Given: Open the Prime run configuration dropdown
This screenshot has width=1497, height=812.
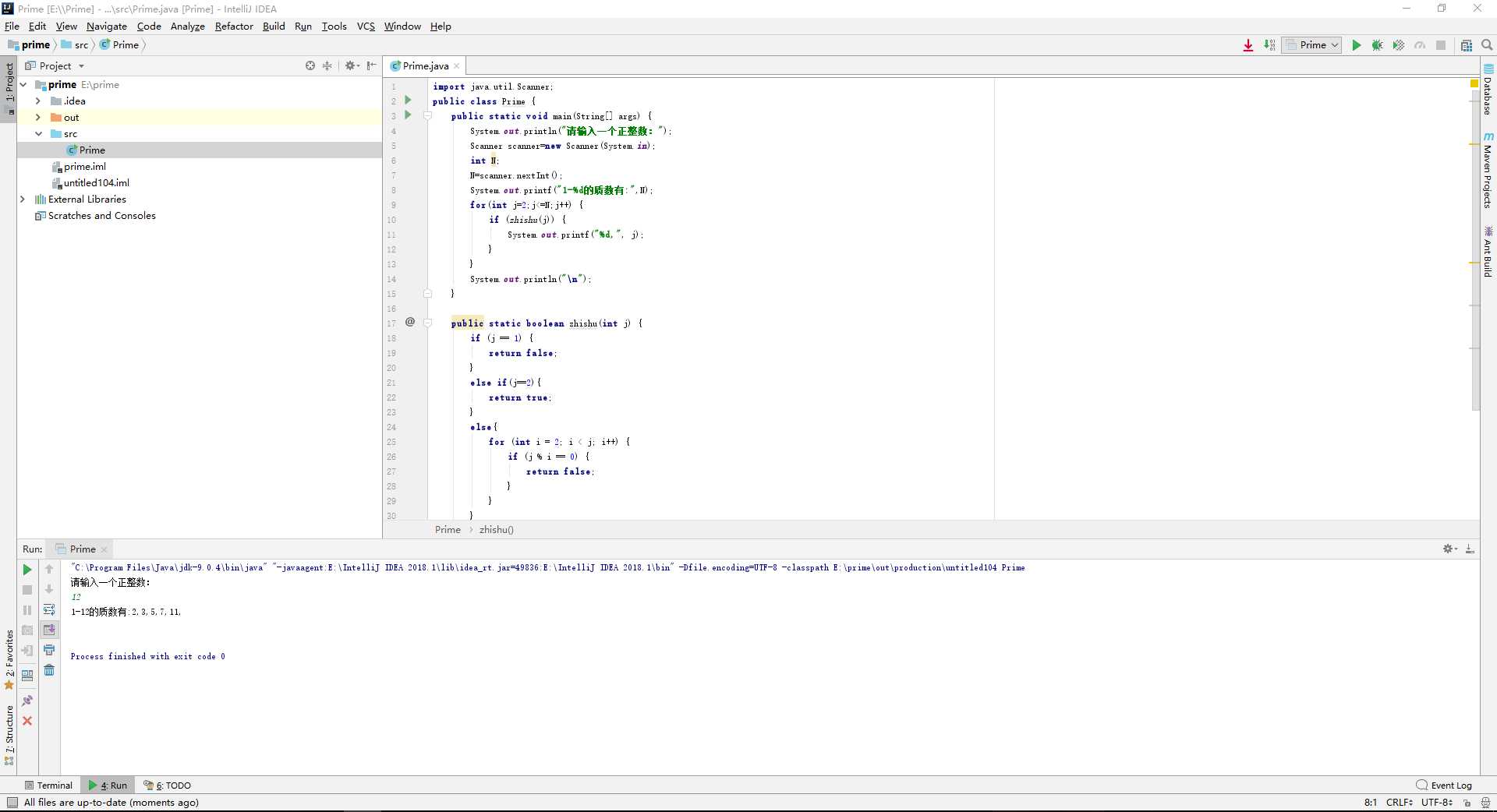Looking at the screenshot, I should click(1311, 45).
